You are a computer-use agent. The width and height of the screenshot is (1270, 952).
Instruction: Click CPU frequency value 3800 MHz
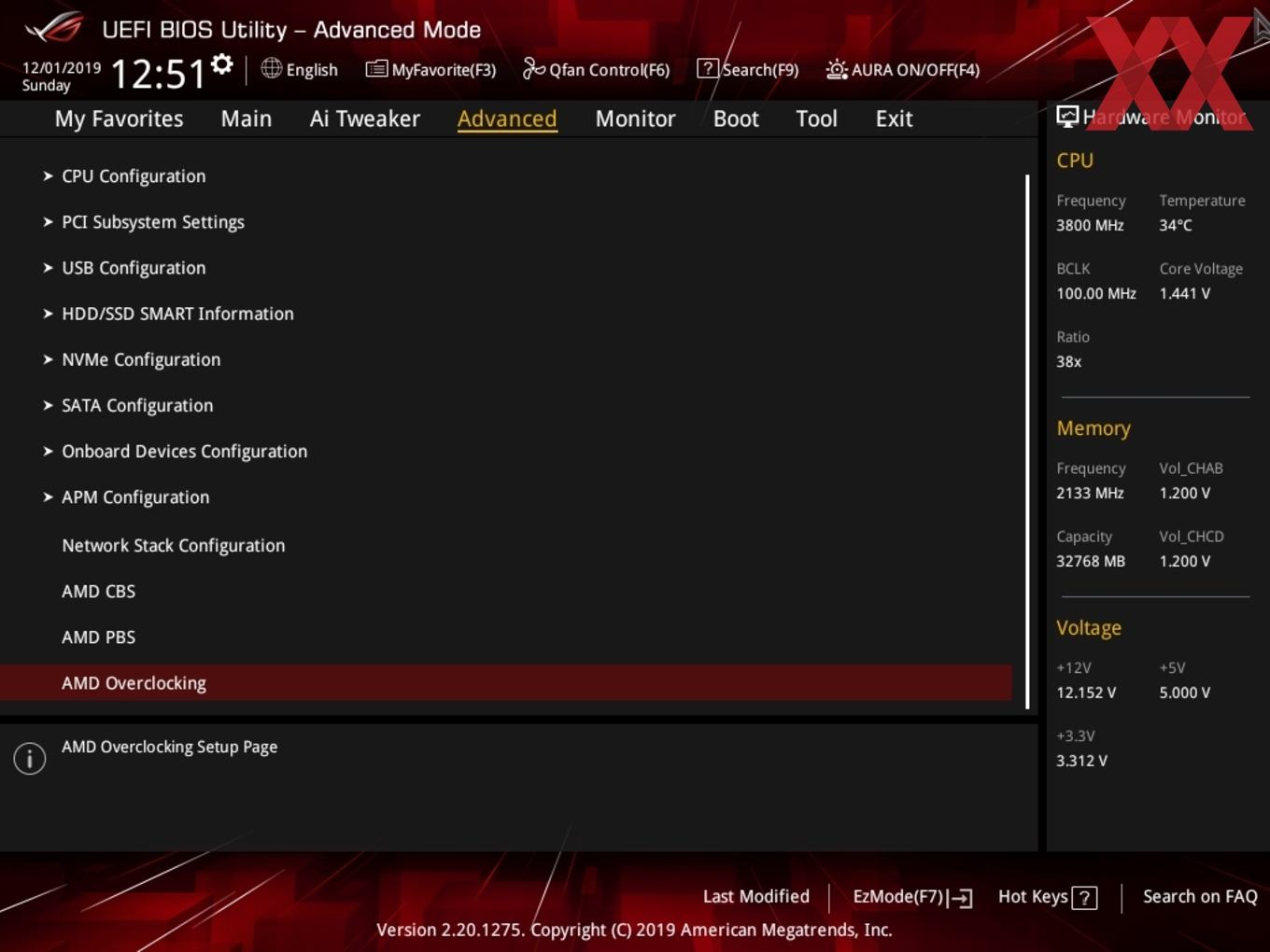tap(1090, 225)
